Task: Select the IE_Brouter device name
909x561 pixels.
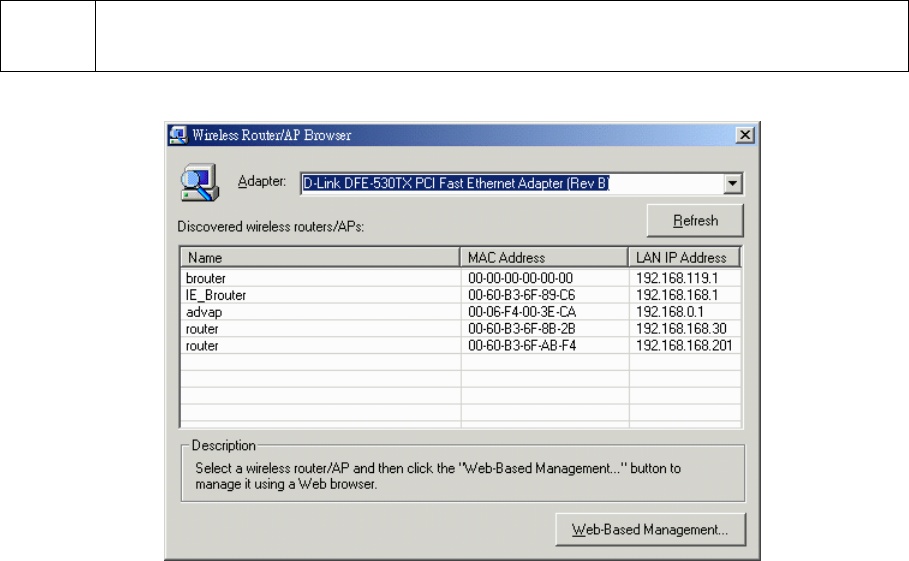Action: 215,295
